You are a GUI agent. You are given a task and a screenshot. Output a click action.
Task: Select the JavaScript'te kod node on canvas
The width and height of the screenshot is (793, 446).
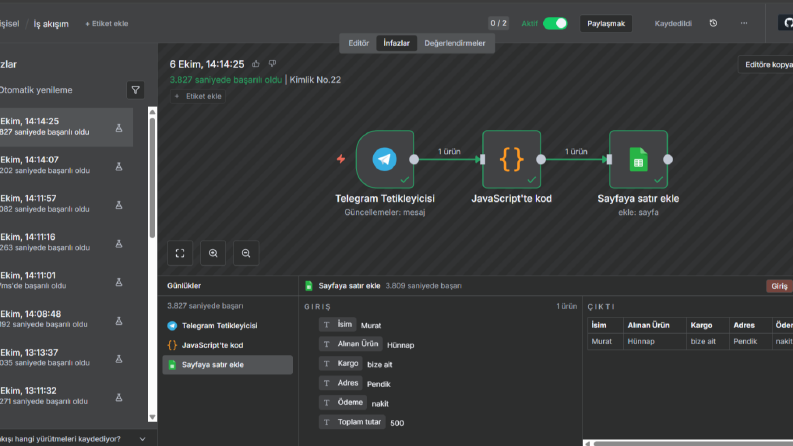coord(512,159)
